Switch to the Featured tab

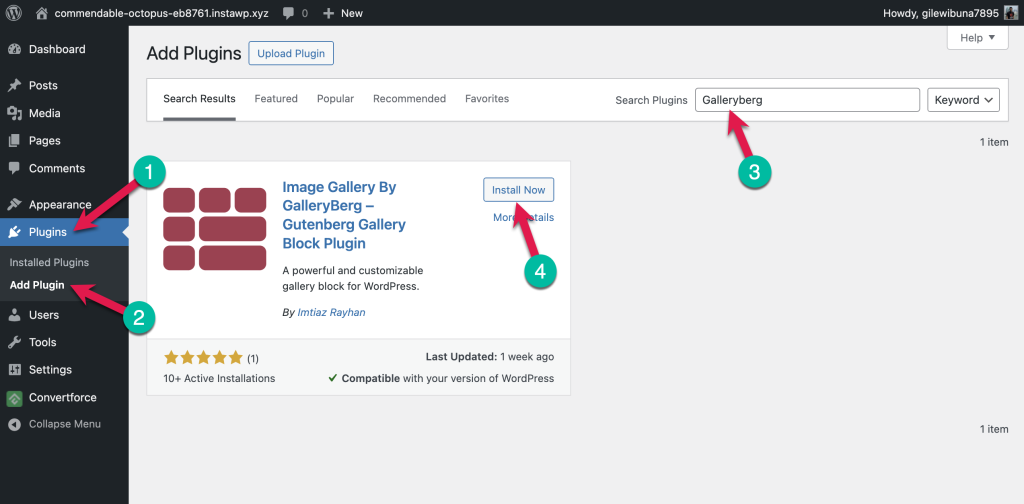pos(276,99)
